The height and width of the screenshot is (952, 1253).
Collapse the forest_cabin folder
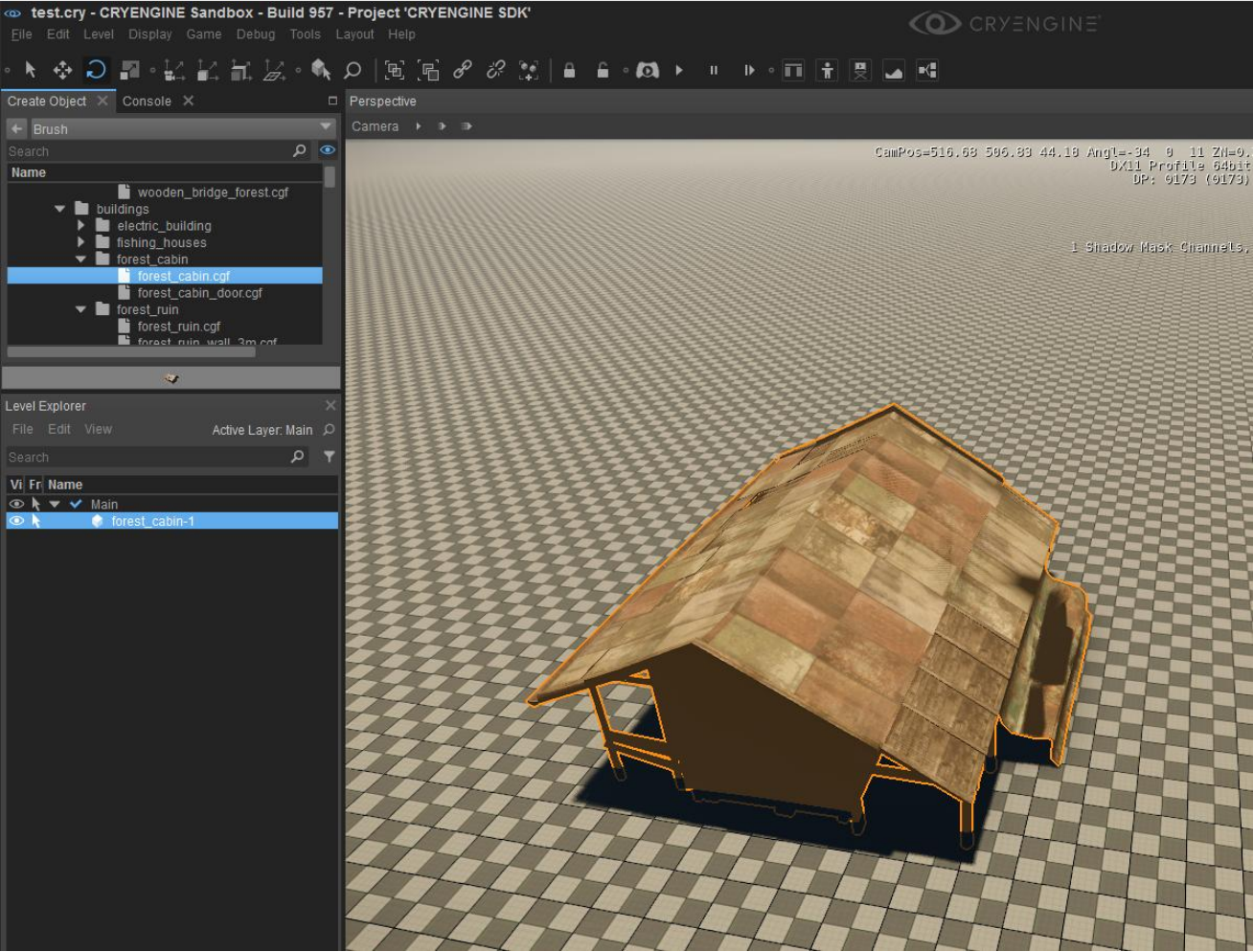point(80,260)
